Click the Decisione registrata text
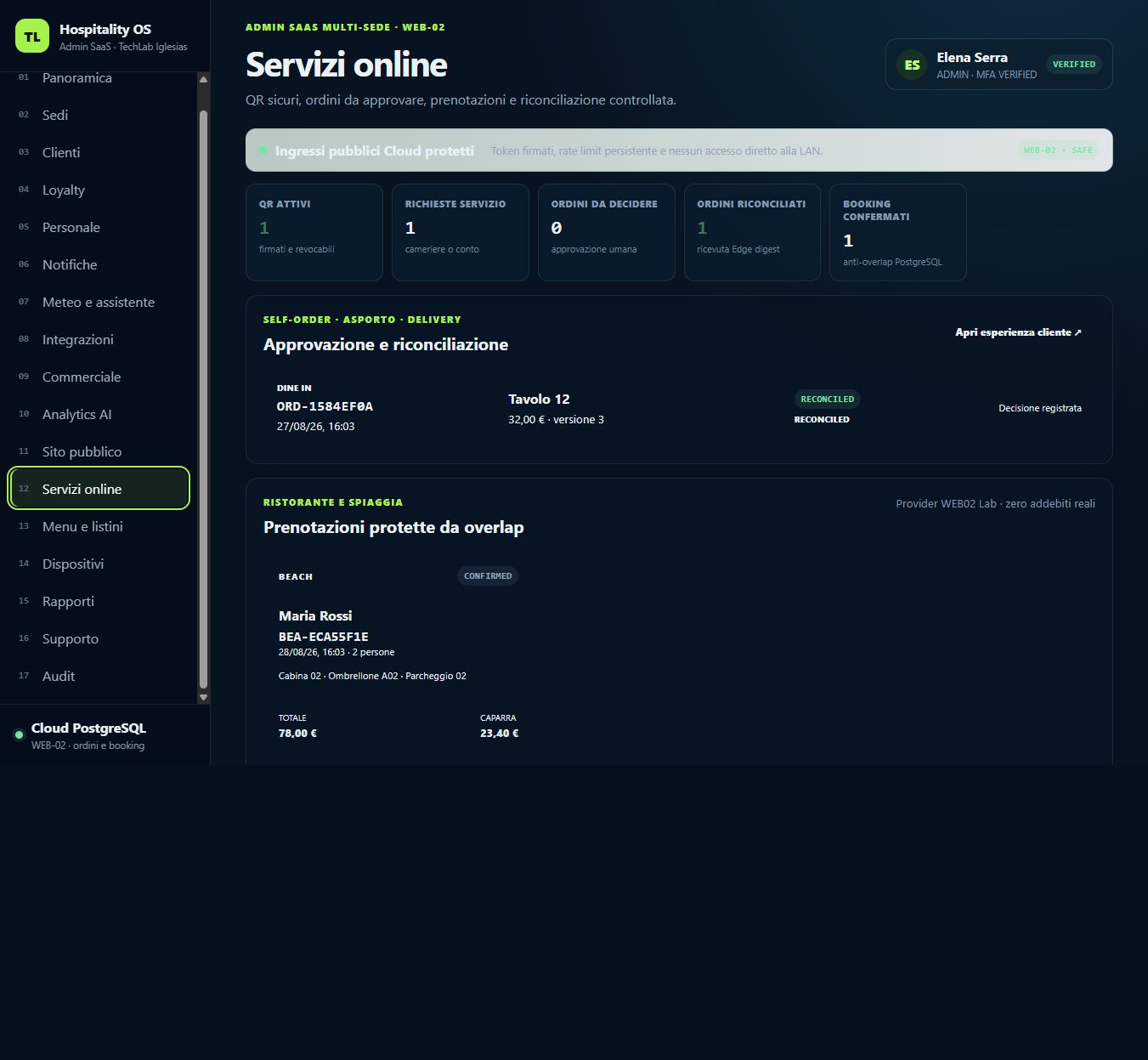Screen dimensions: 1148x1060 (1040, 408)
